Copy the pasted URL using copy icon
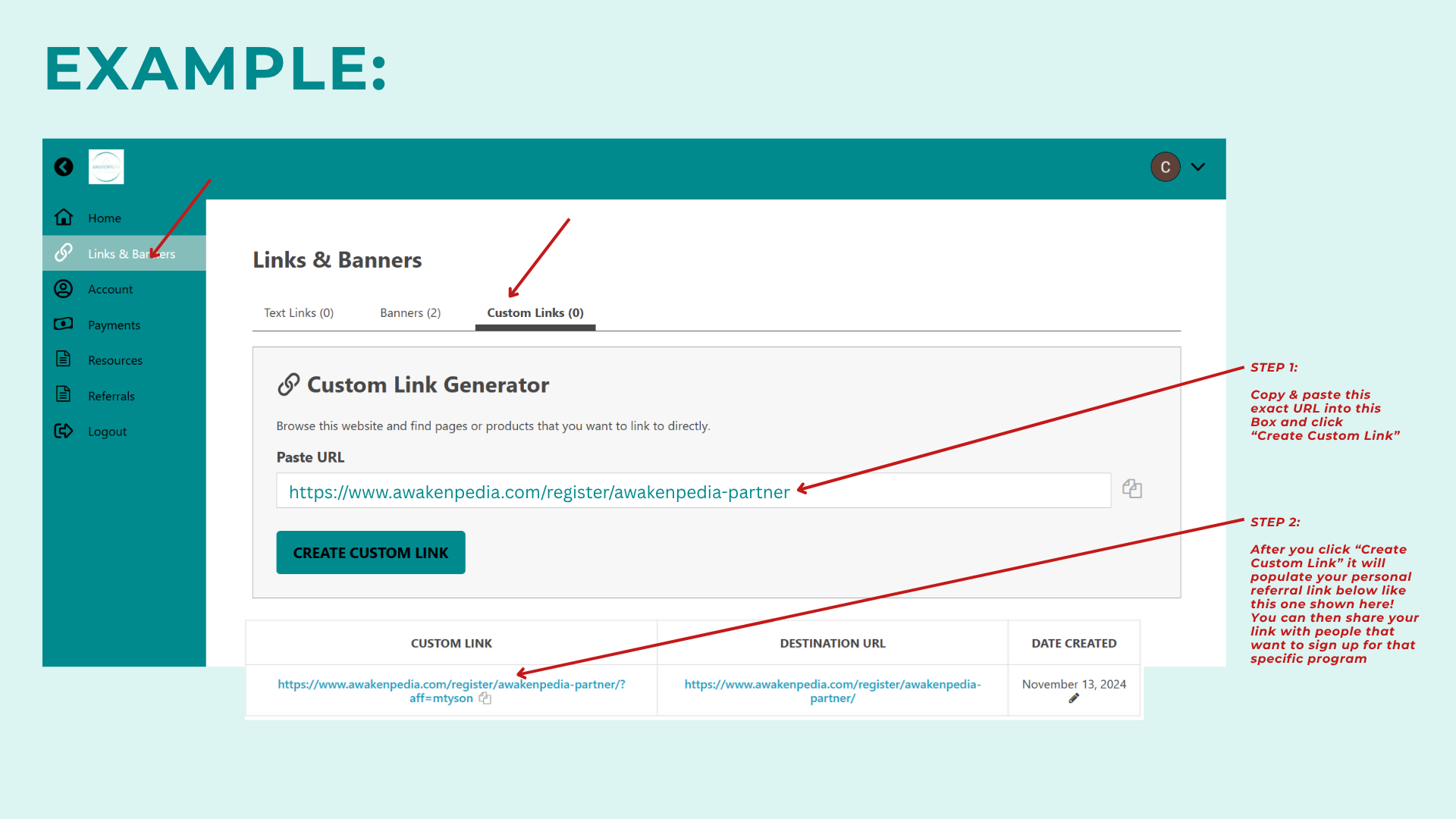The height and width of the screenshot is (819, 1456). (x=1132, y=489)
